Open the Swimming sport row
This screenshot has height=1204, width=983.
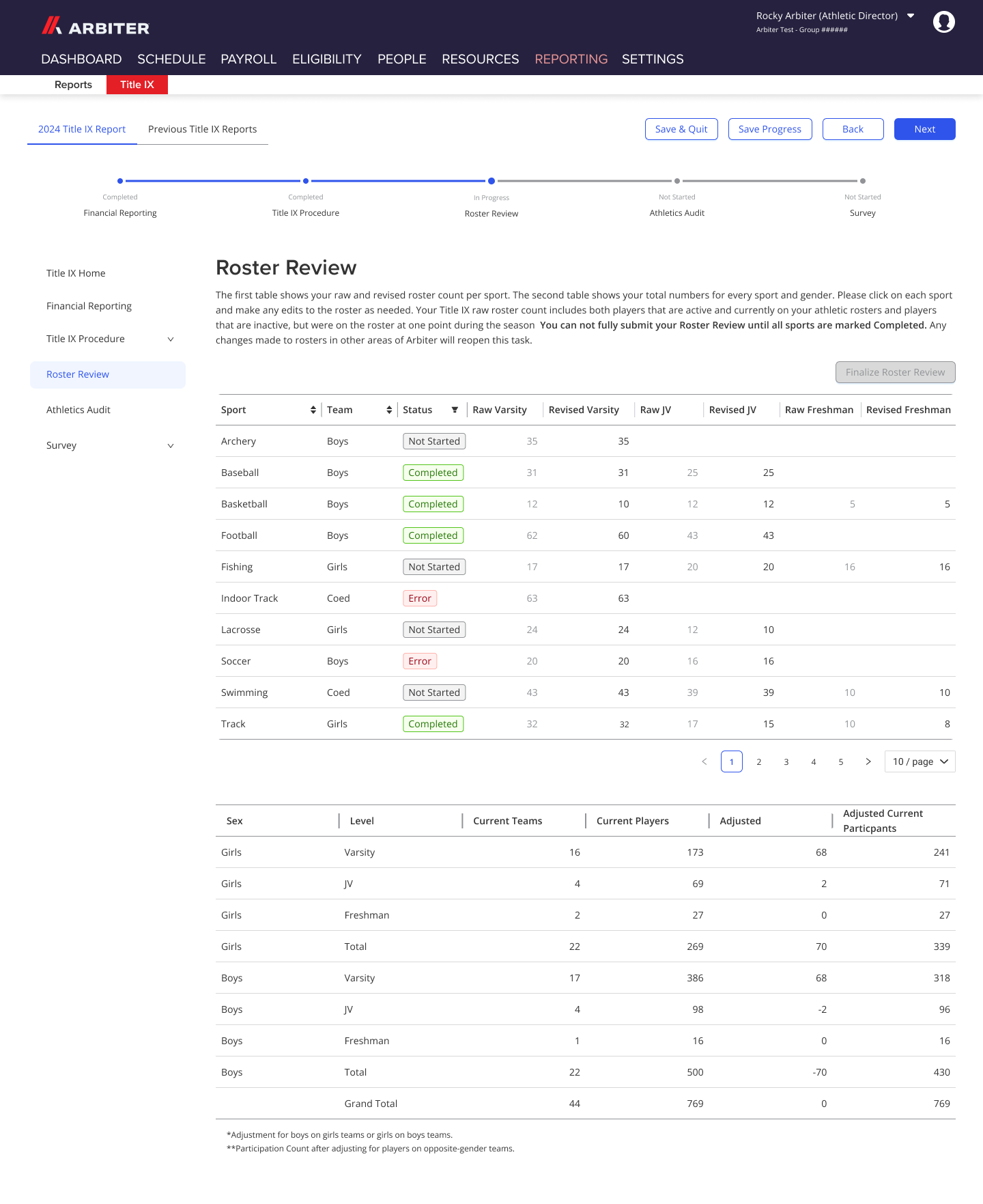point(587,692)
